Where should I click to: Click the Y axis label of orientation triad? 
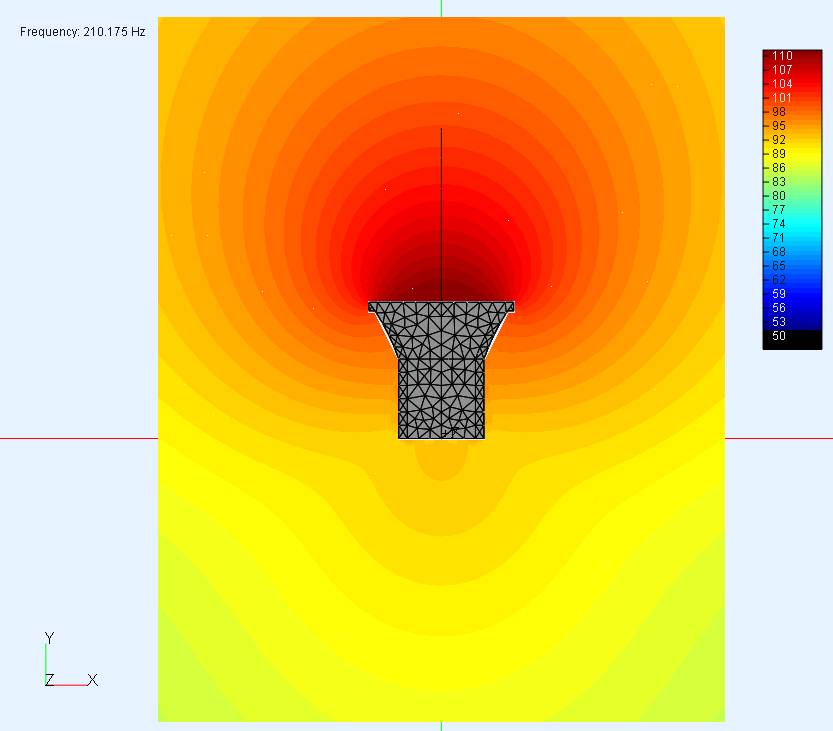[x=49, y=638]
